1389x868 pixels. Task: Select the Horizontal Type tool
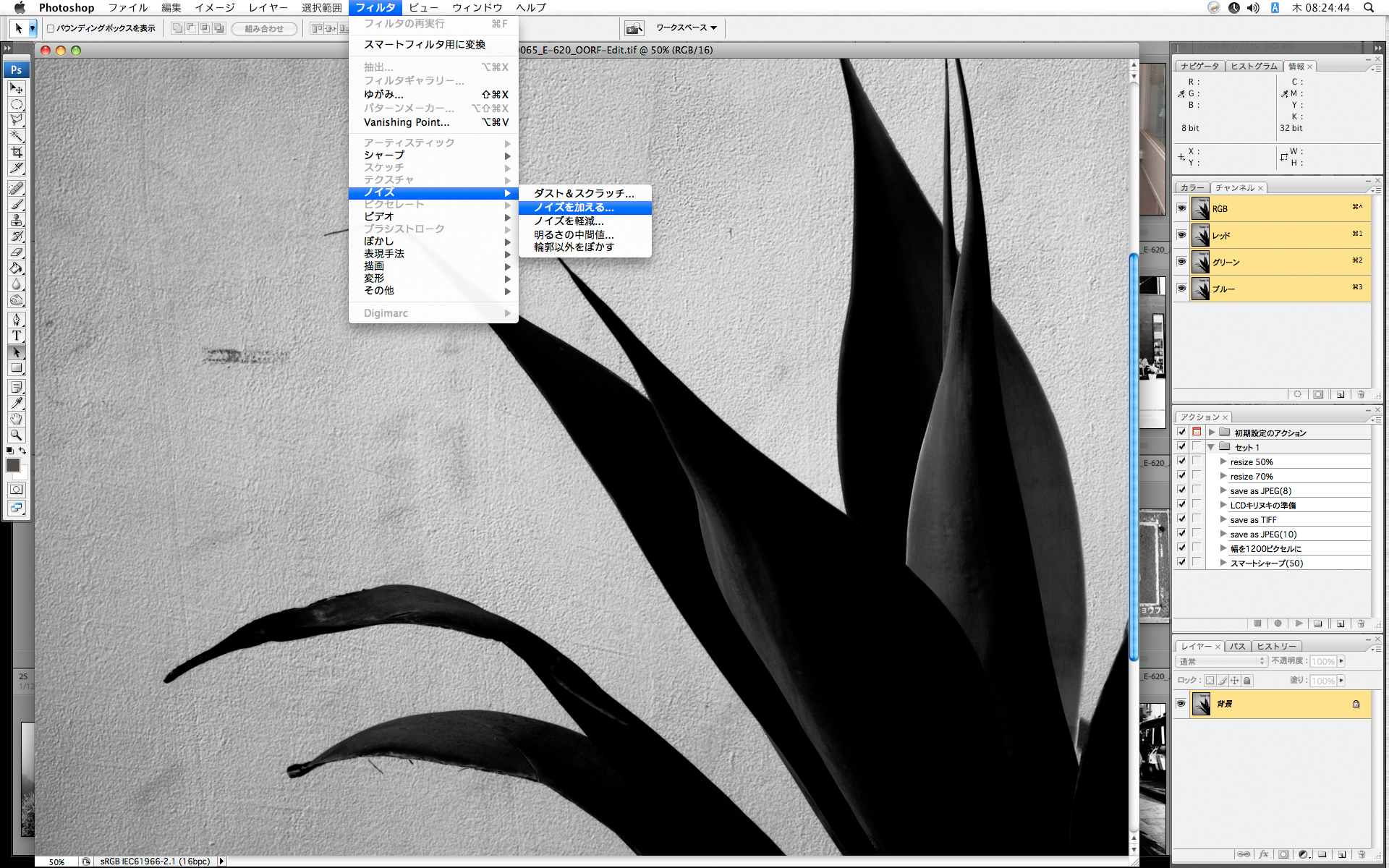(x=17, y=336)
